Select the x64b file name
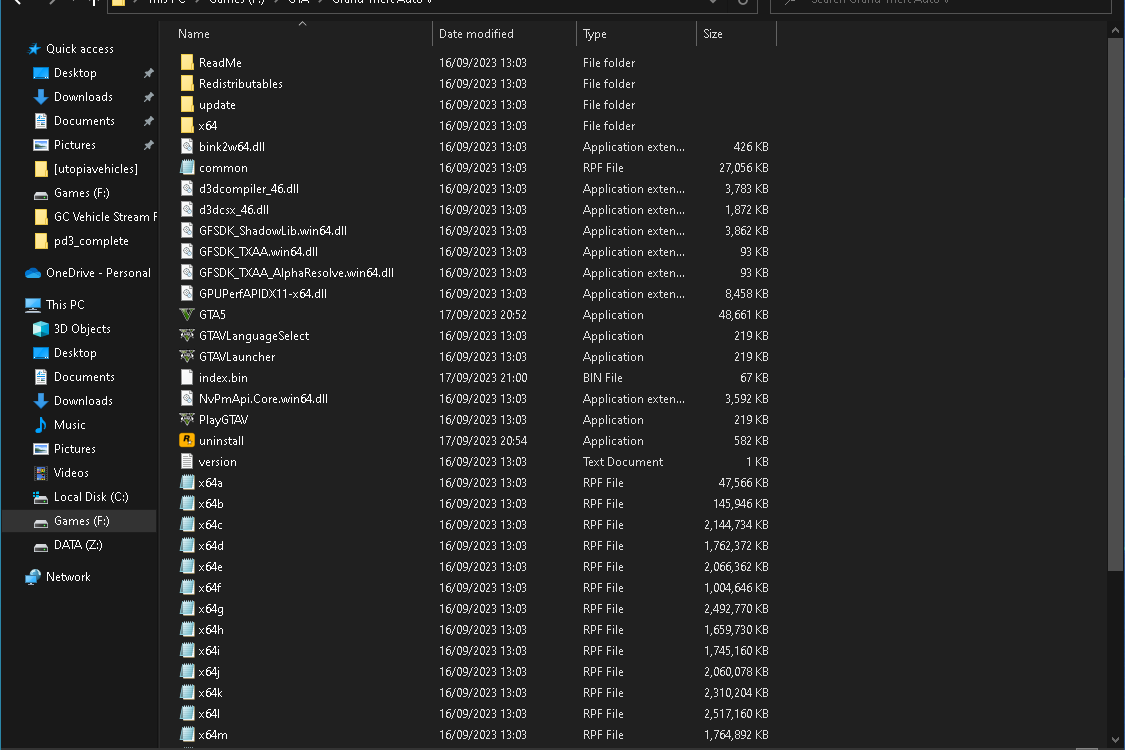The image size is (1125, 750). tap(211, 504)
